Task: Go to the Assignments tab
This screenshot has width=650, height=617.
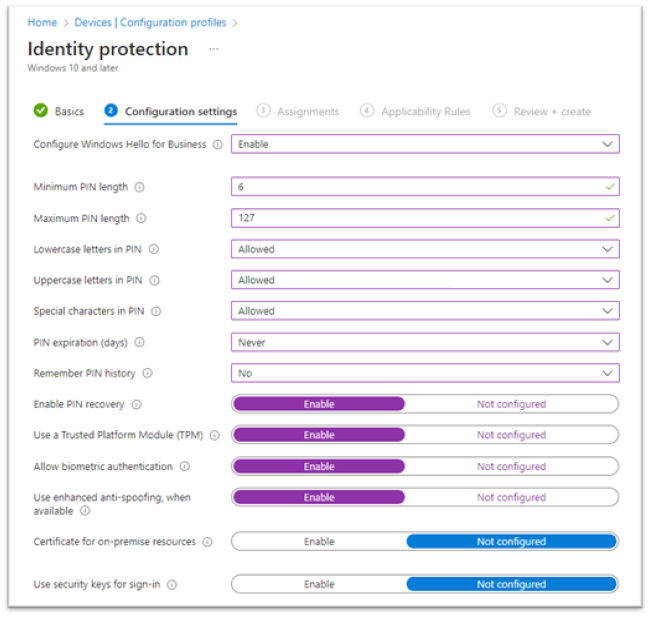Action: [298, 111]
